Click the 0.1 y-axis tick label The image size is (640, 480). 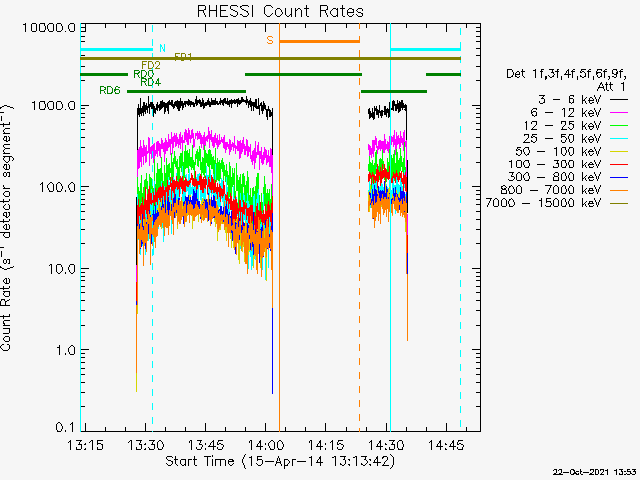pos(66,427)
